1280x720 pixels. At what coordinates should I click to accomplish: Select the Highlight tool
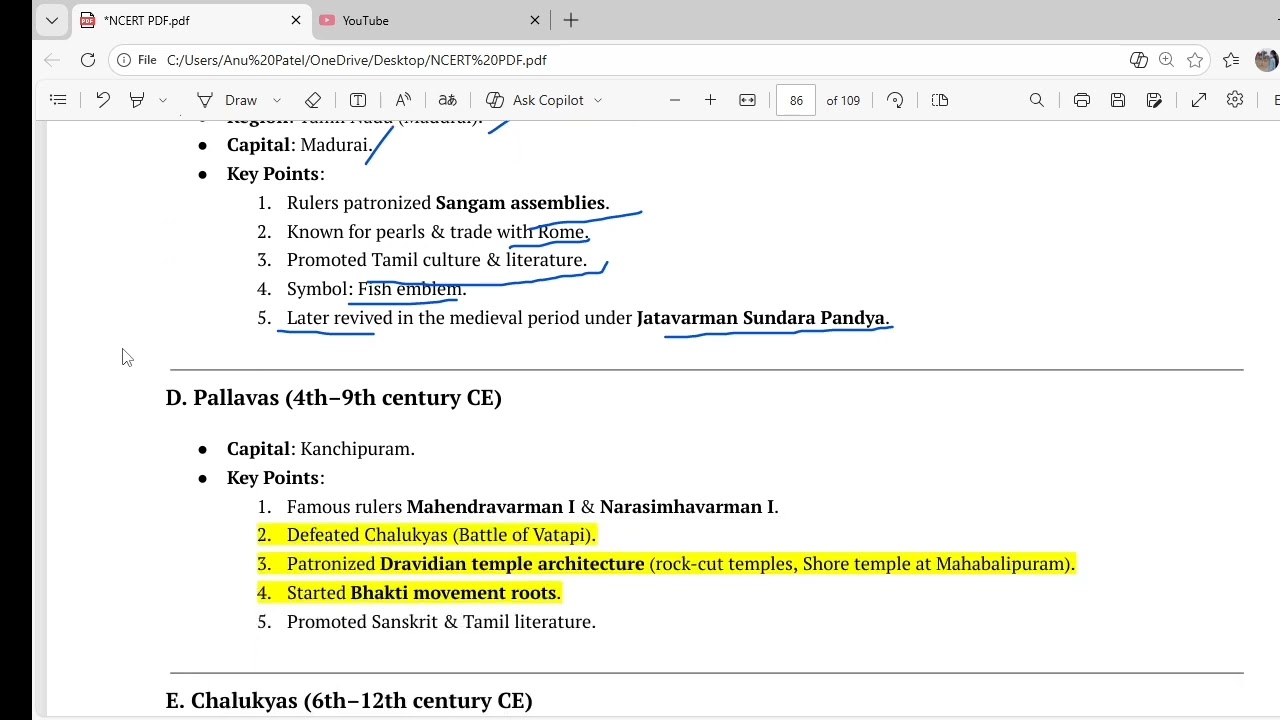pyautogui.click(x=137, y=100)
